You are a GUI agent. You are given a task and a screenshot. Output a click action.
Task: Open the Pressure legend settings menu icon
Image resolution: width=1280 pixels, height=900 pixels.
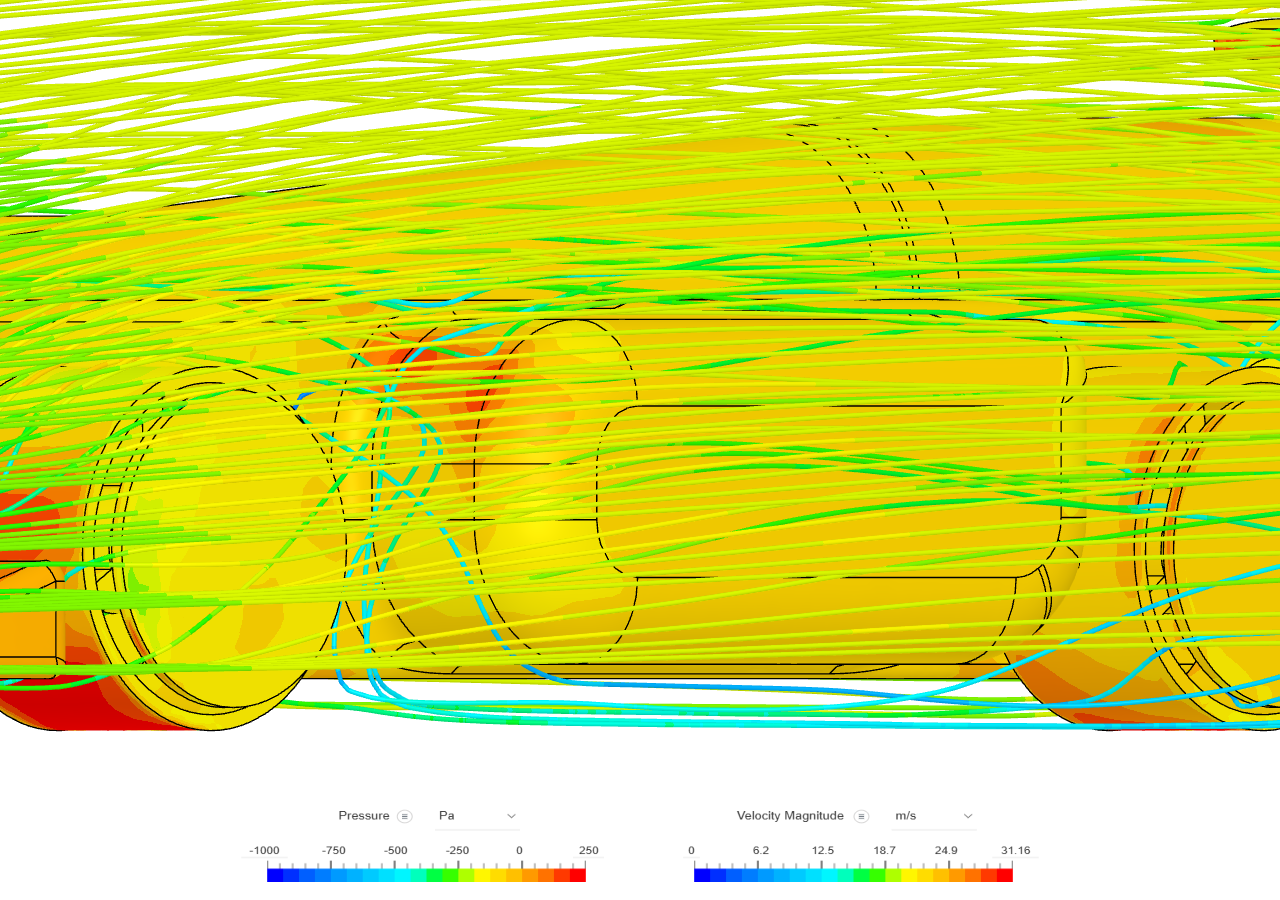tap(405, 816)
